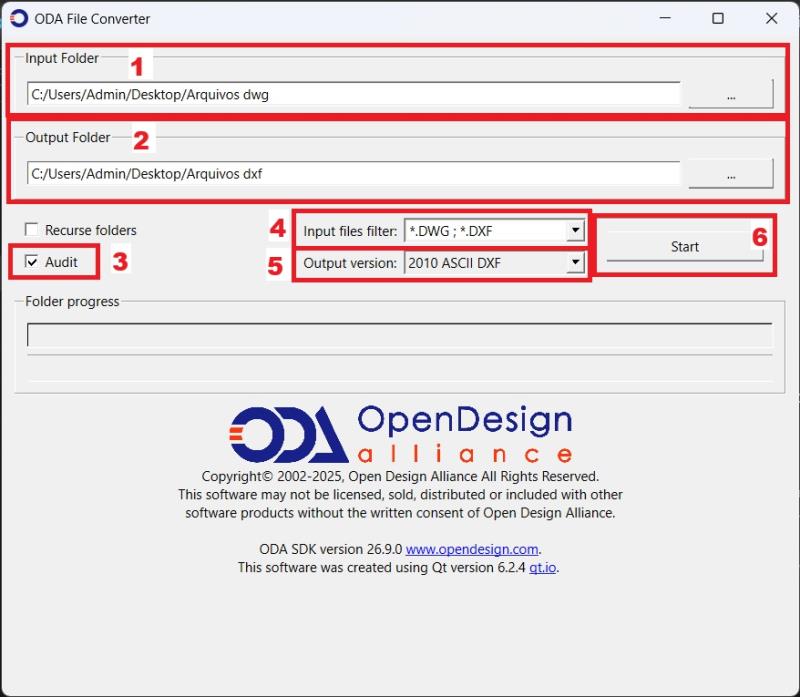
Task: Click the ODA app icon in title bar
Action: [x=18, y=18]
